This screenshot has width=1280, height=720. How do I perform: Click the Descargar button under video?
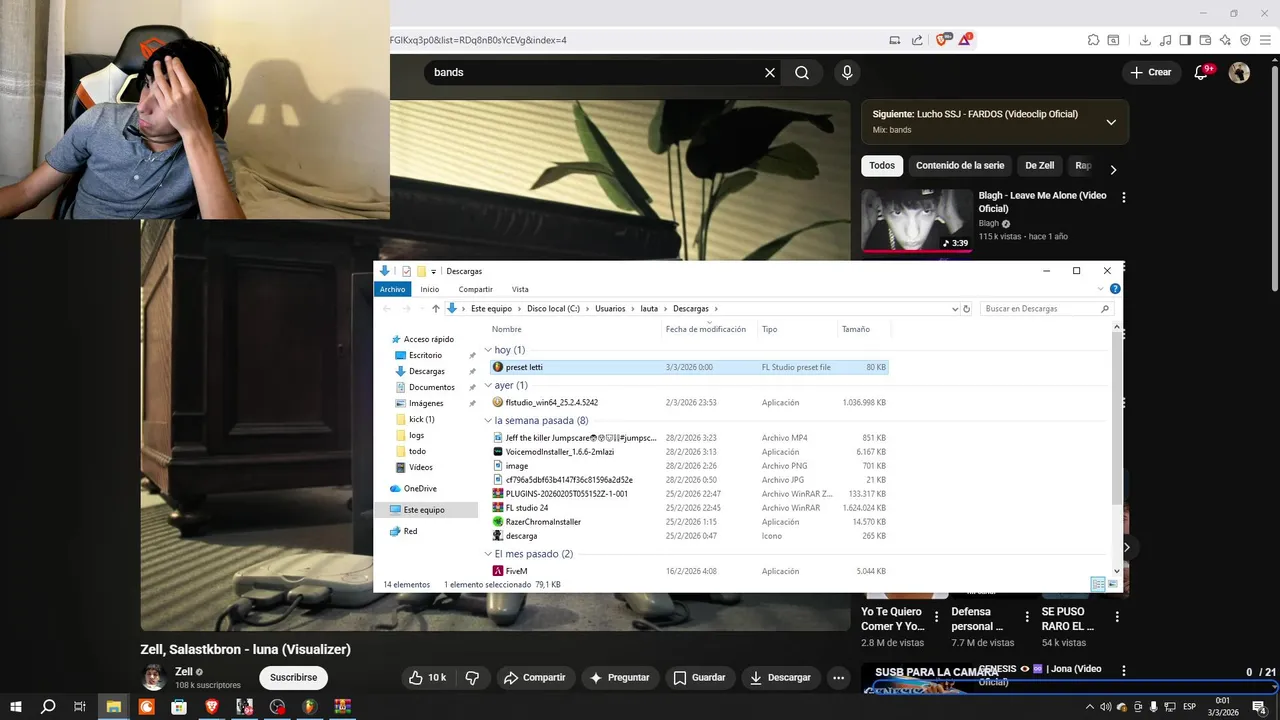coord(781,677)
